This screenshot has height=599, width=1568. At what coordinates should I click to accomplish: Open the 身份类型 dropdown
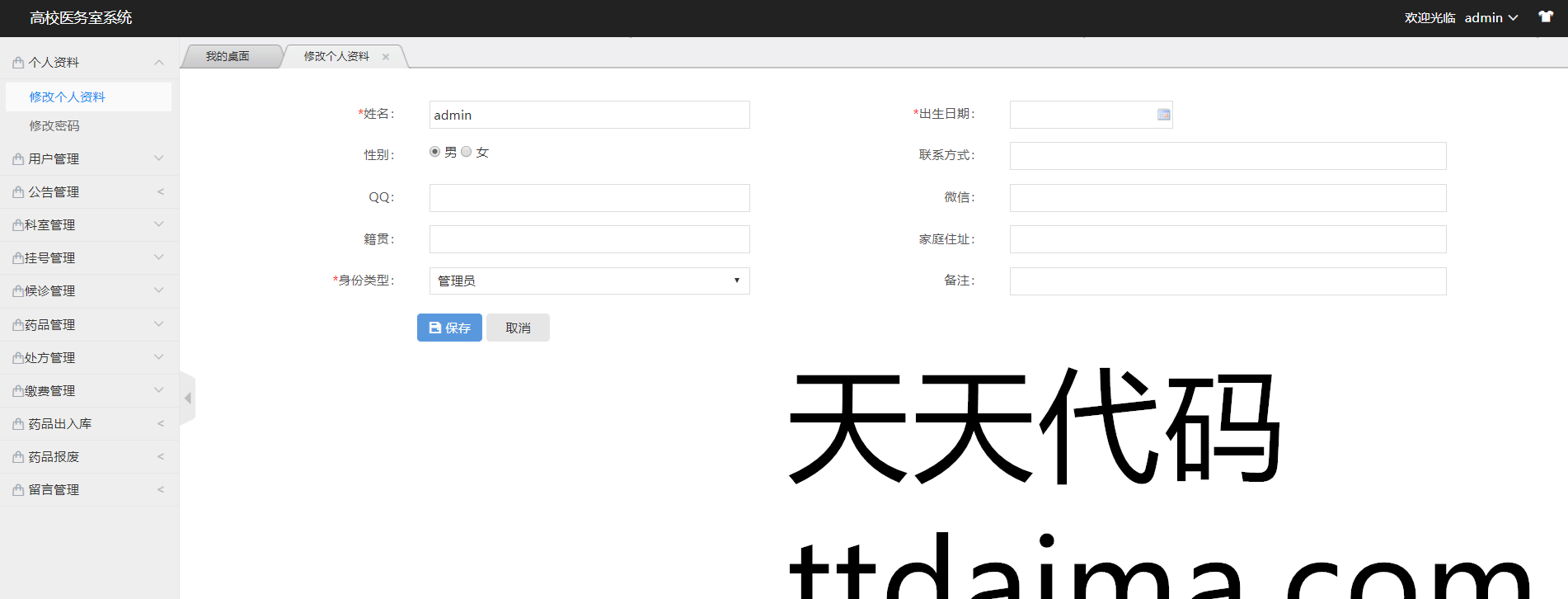point(589,281)
